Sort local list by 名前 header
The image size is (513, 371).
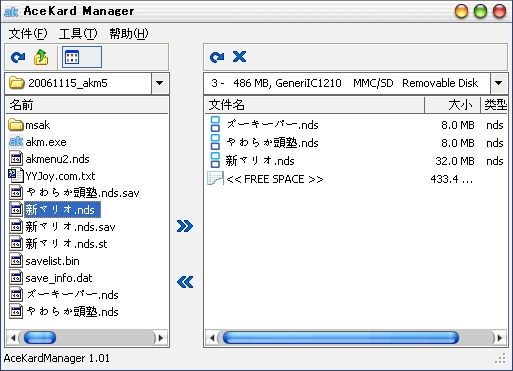(87, 105)
